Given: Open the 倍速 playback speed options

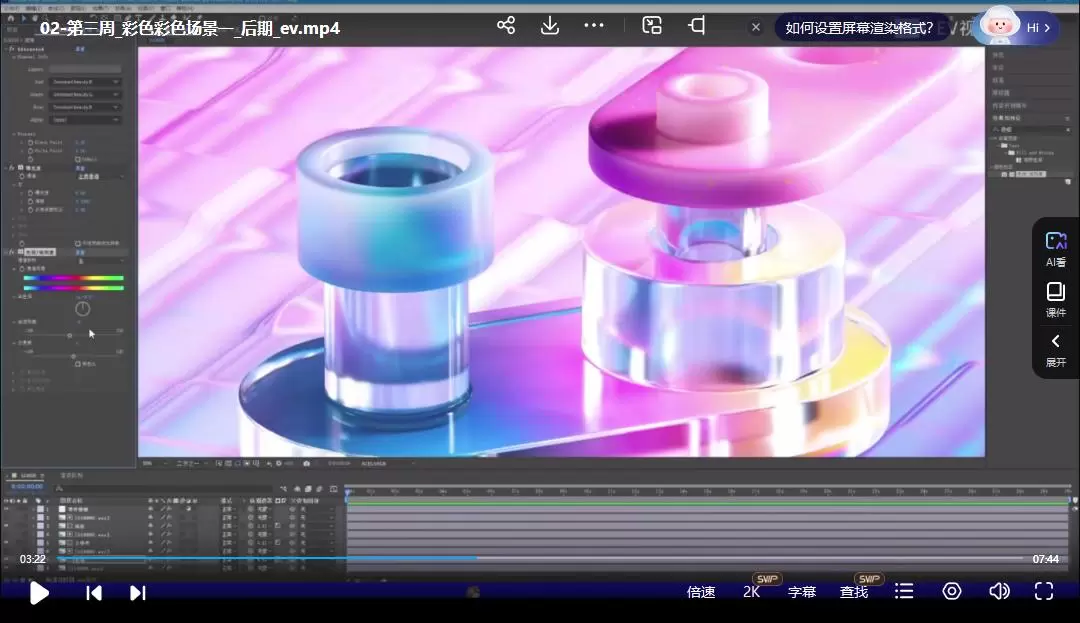Looking at the screenshot, I should (703, 591).
